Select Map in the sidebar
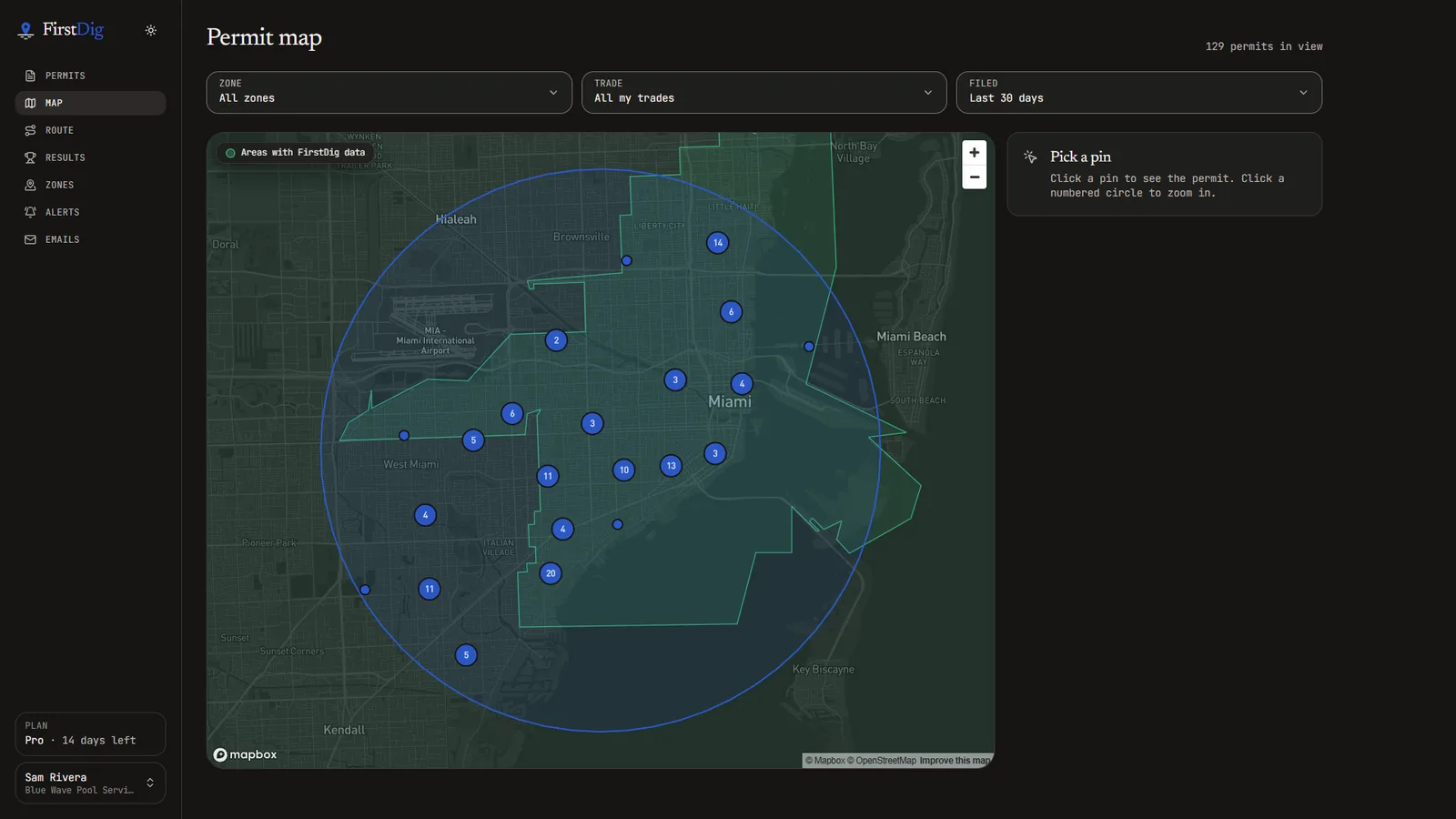Viewport: 1456px width, 819px height. click(x=90, y=103)
